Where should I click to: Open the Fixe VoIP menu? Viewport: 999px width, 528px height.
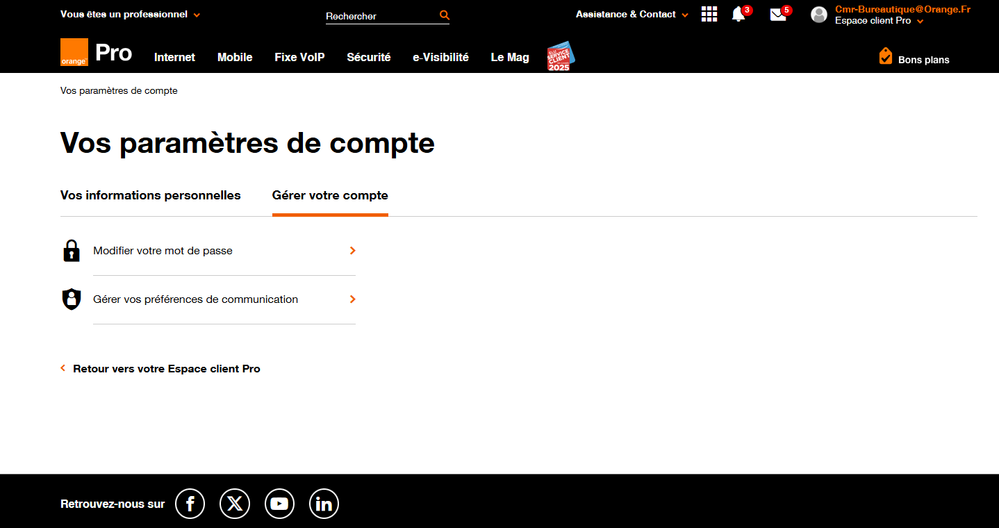[299, 57]
